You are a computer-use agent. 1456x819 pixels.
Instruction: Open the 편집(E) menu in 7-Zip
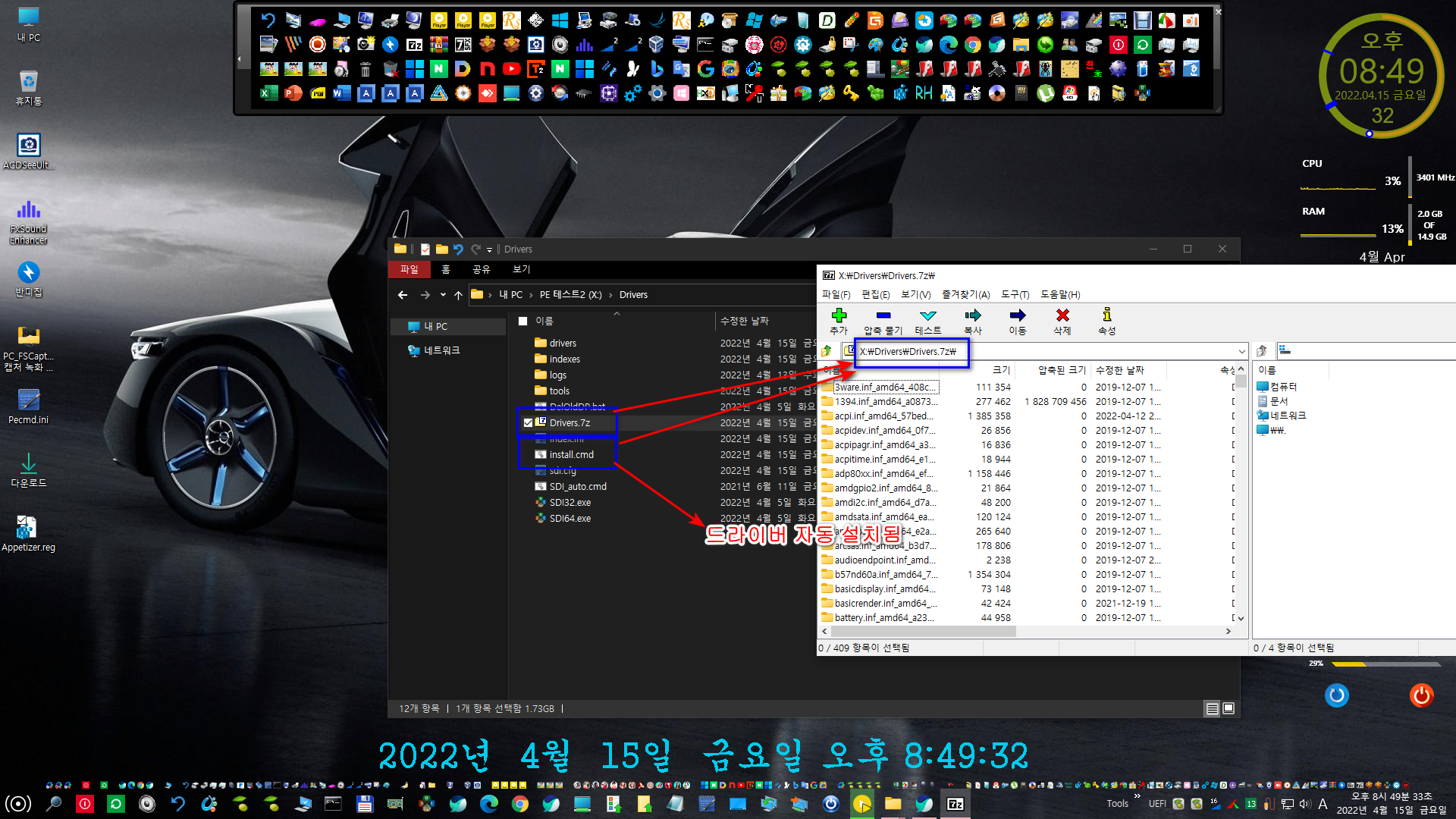tap(876, 294)
